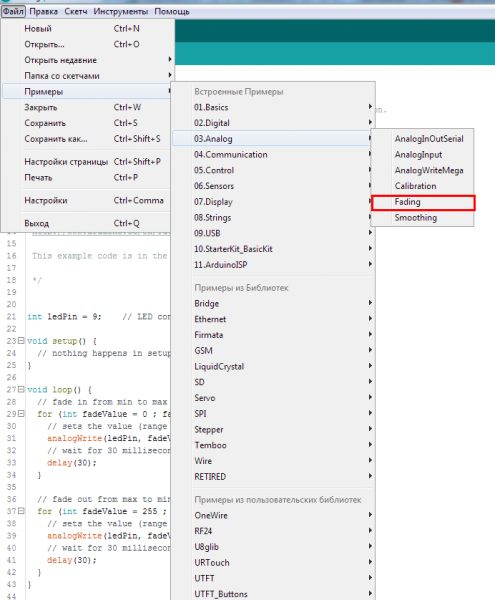Select AnalogInOutSerial example
The height and width of the screenshot is (600, 495).
click(x=423, y=139)
